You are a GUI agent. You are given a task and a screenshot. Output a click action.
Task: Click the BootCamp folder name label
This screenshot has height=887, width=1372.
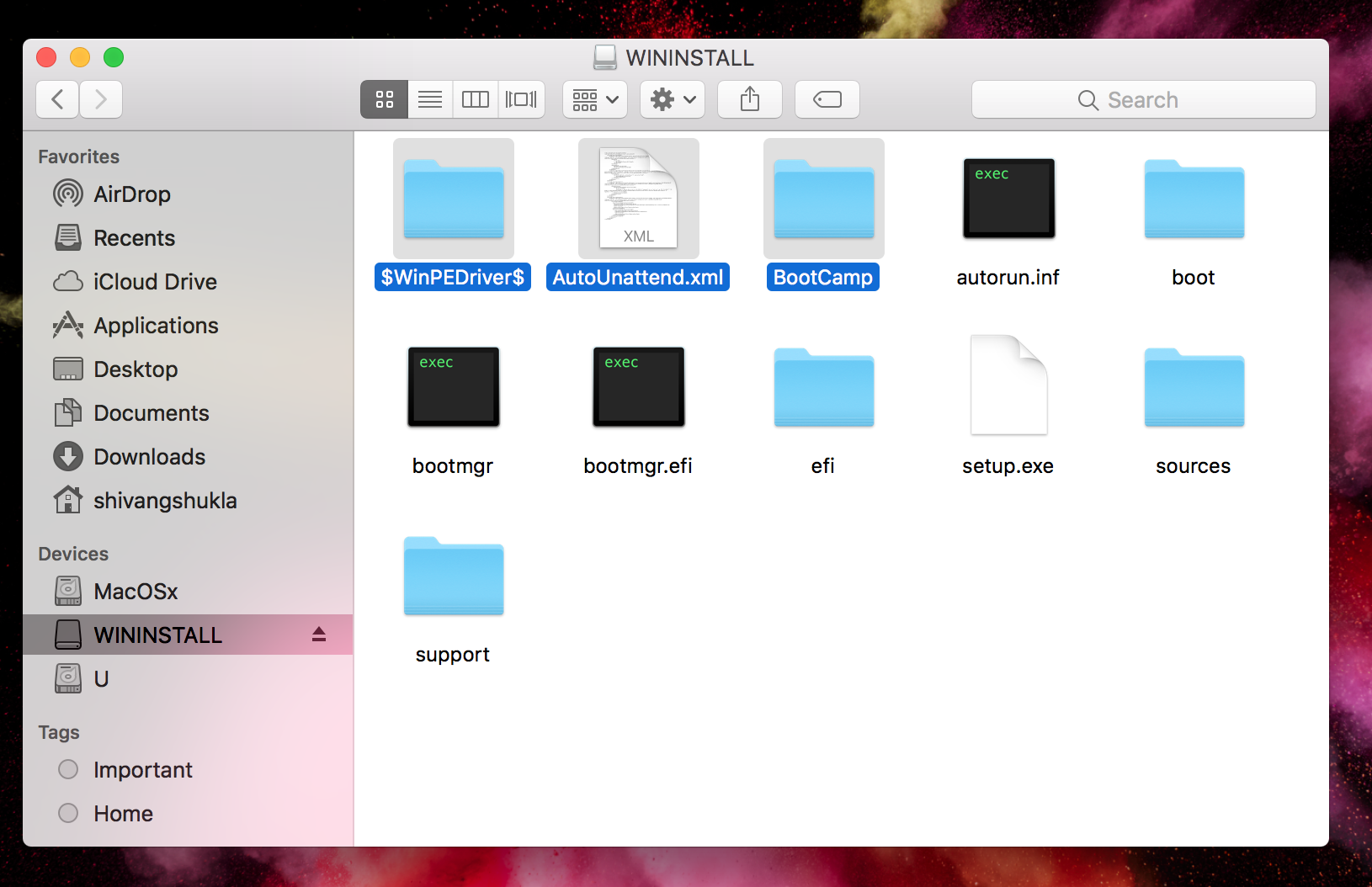point(823,277)
